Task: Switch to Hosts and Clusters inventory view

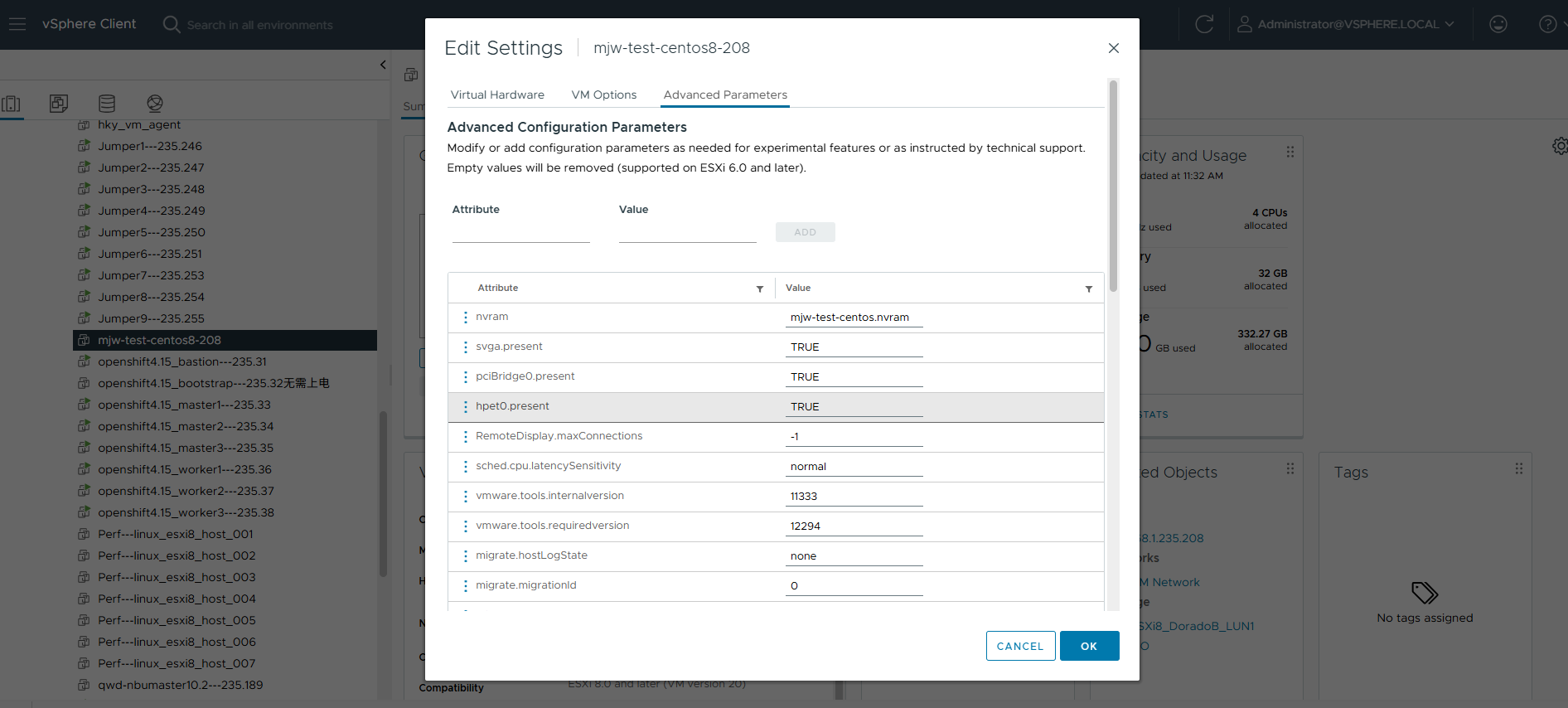Action: point(12,104)
